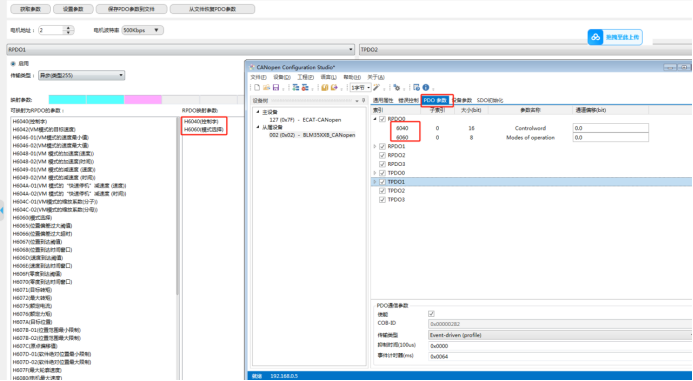Viewport: 693px width, 381px height.
Task: Toggle the TPDO2 checkbox
Action: (x=383, y=190)
